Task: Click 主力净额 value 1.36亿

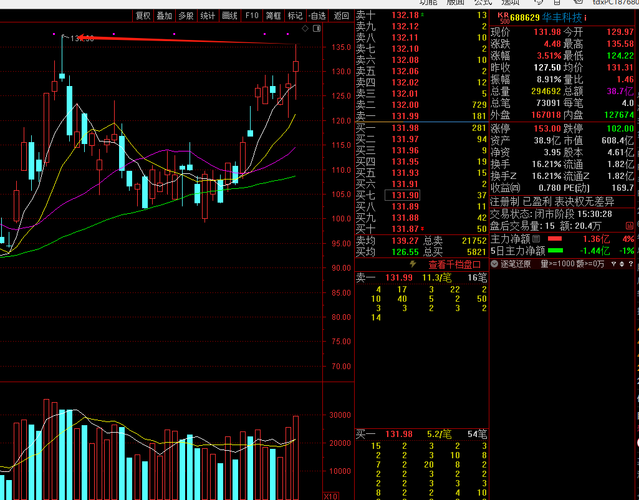Action: point(596,239)
